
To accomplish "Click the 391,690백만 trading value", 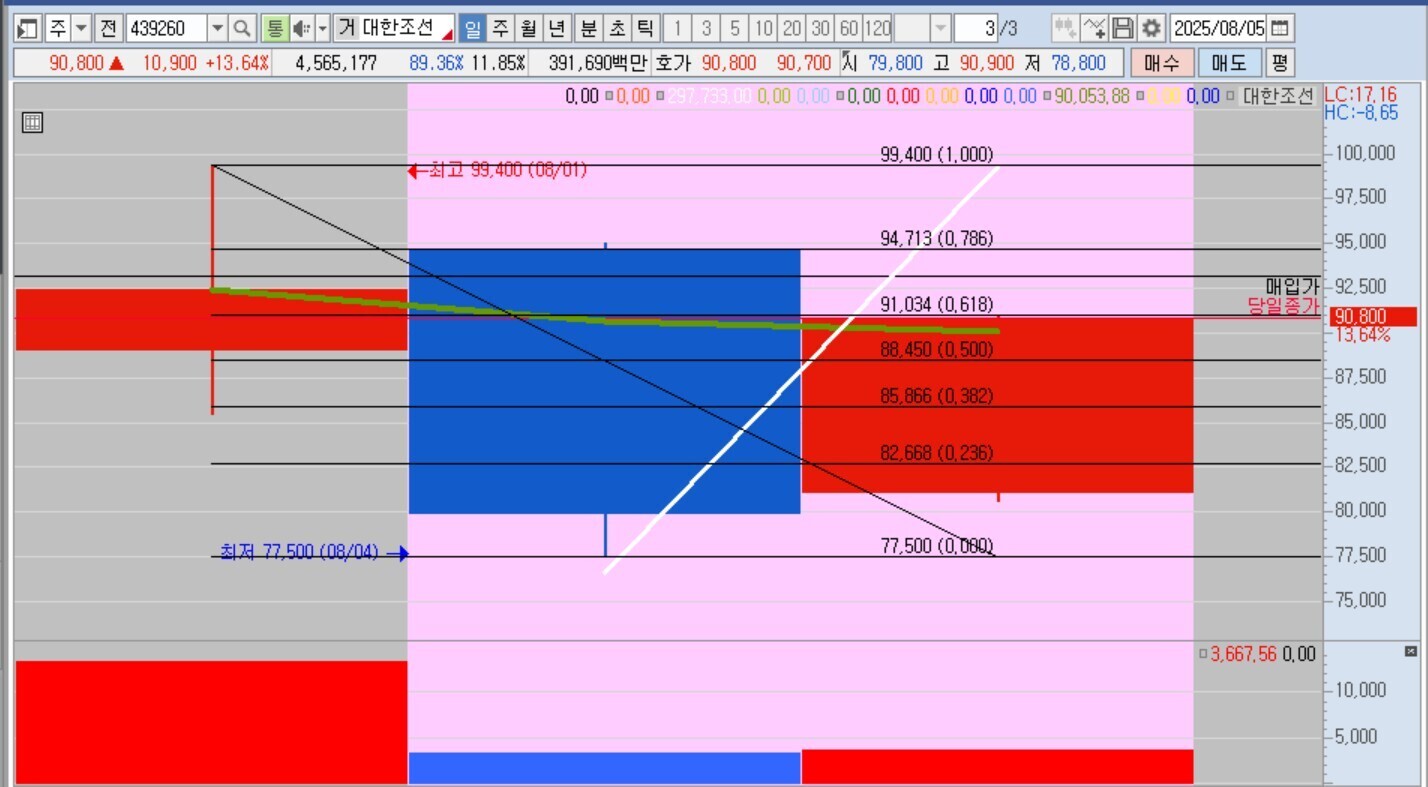I will coord(597,63).
